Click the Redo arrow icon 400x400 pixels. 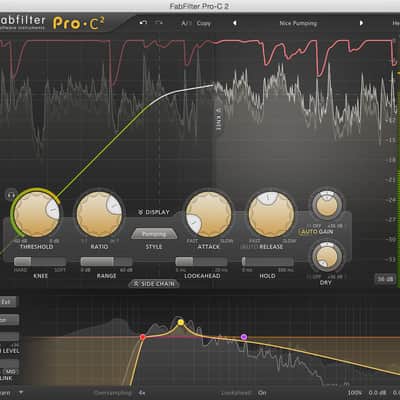pyautogui.click(x=159, y=23)
